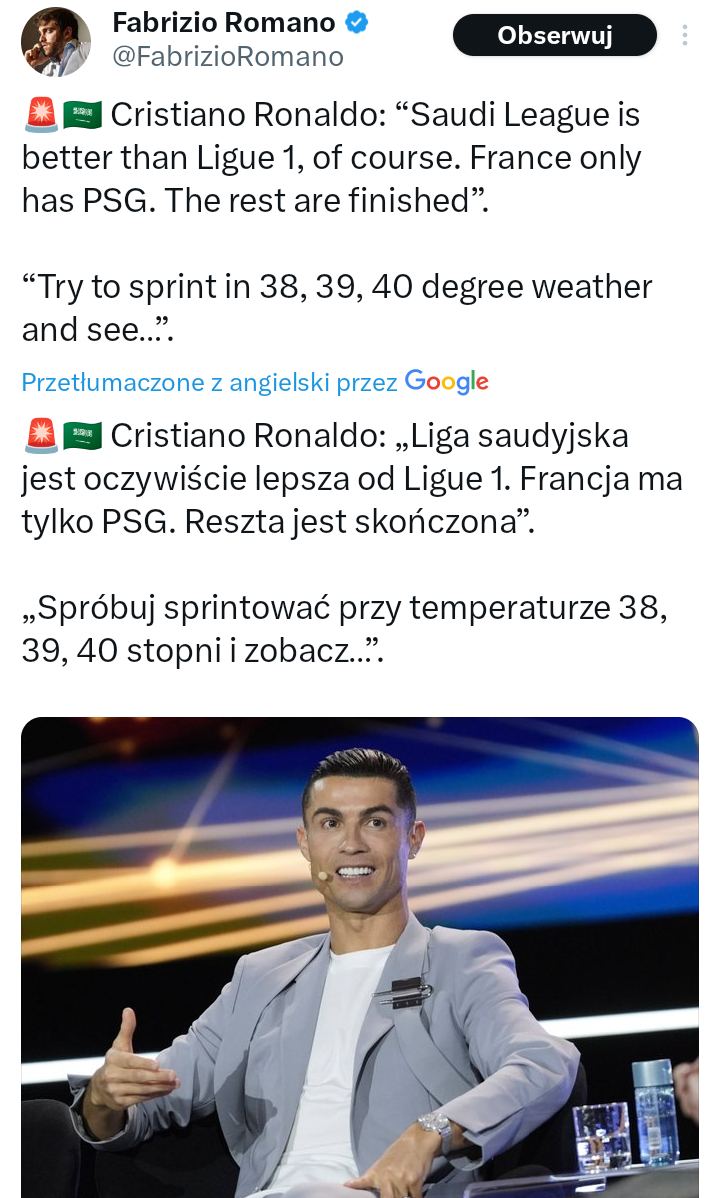Click the headset microphone in the photo

322,875
